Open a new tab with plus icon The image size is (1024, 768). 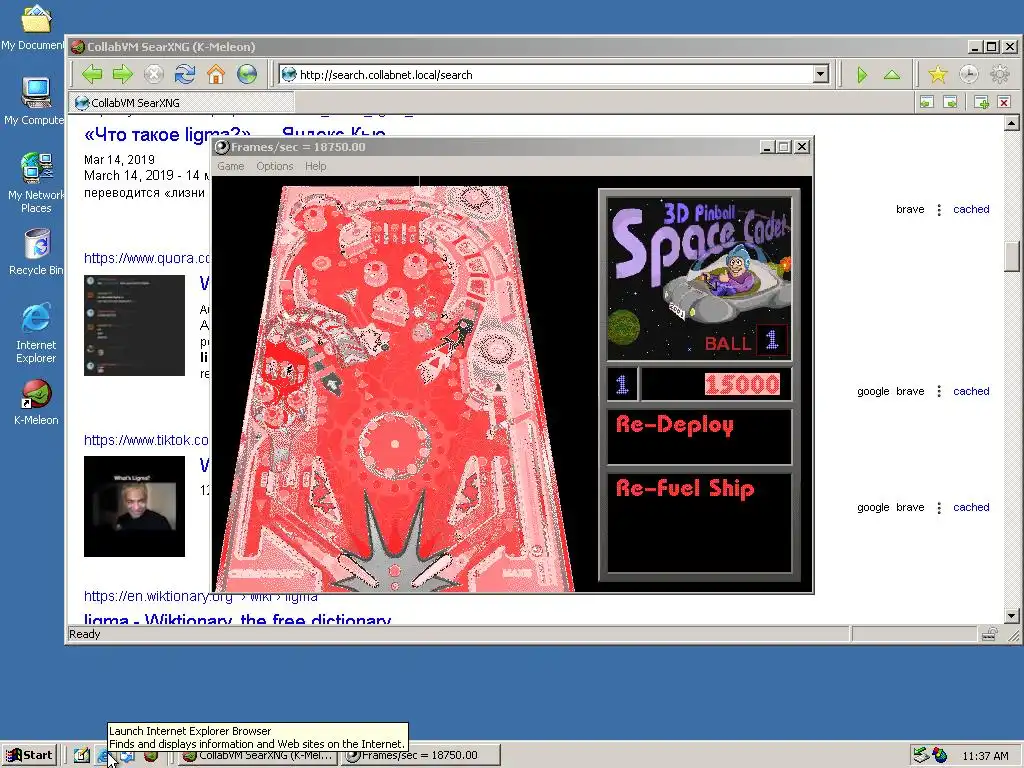coord(981,102)
